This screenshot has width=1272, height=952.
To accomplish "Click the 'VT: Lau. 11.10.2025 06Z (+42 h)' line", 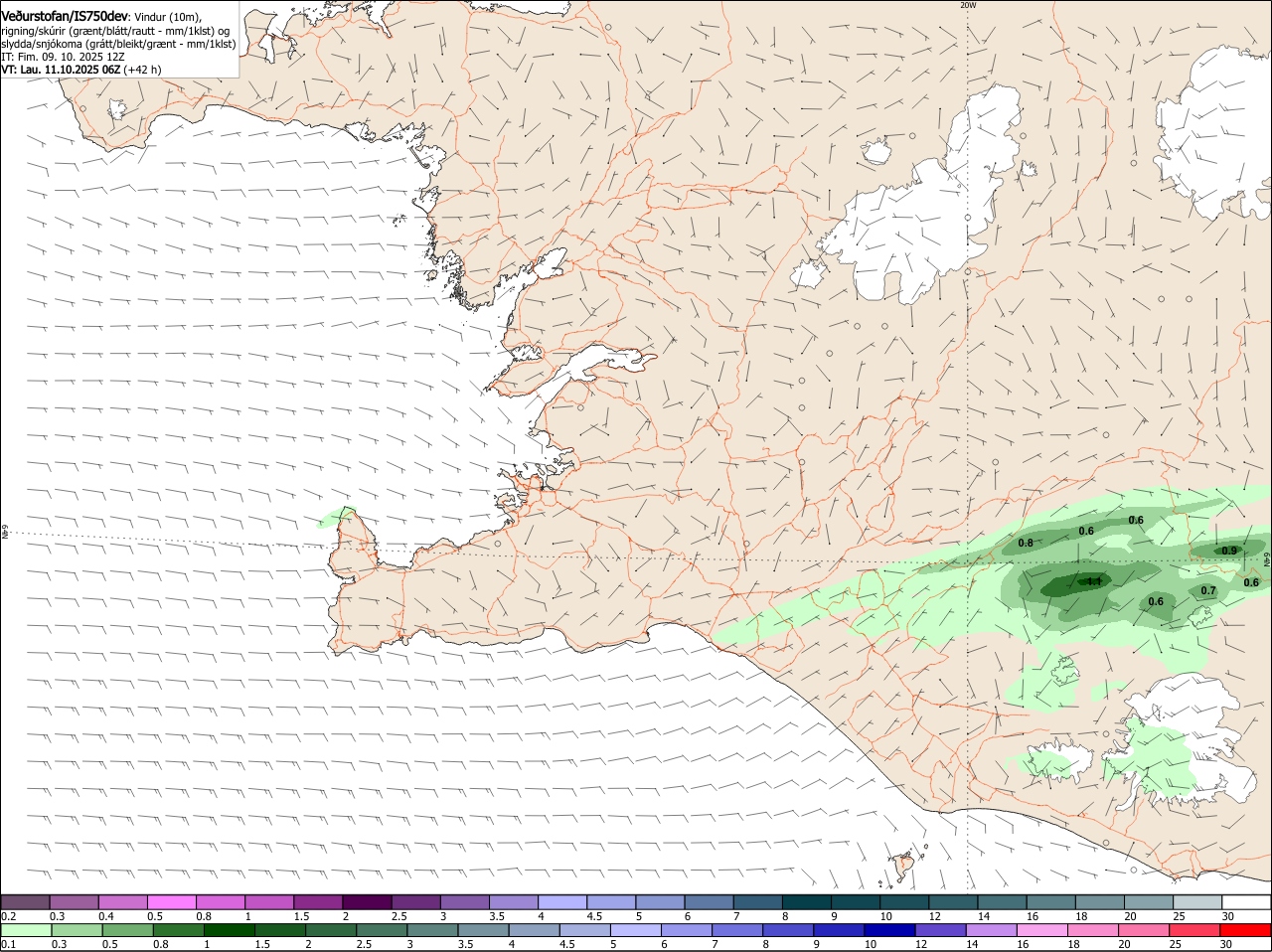I will click(x=80, y=70).
